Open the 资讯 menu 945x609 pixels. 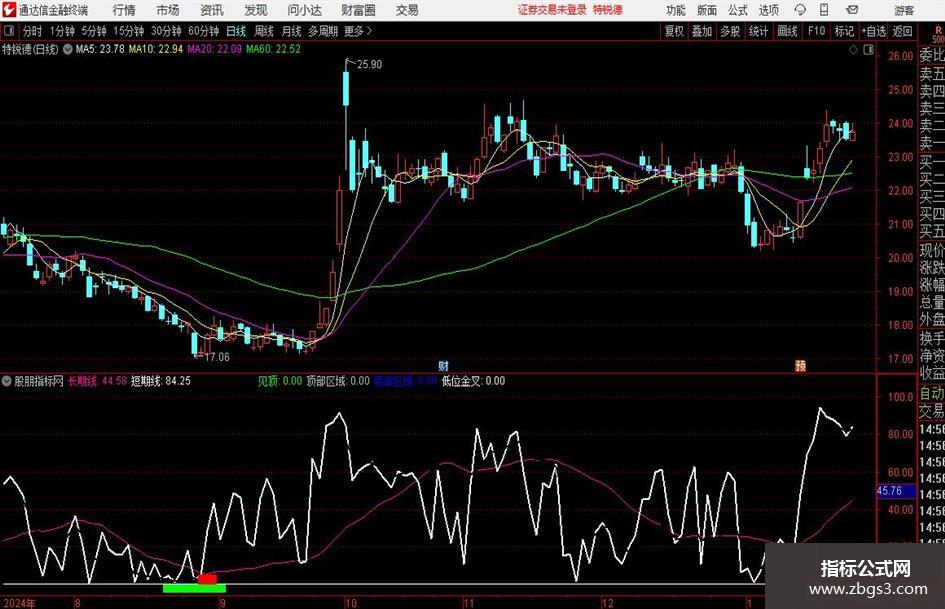click(212, 10)
